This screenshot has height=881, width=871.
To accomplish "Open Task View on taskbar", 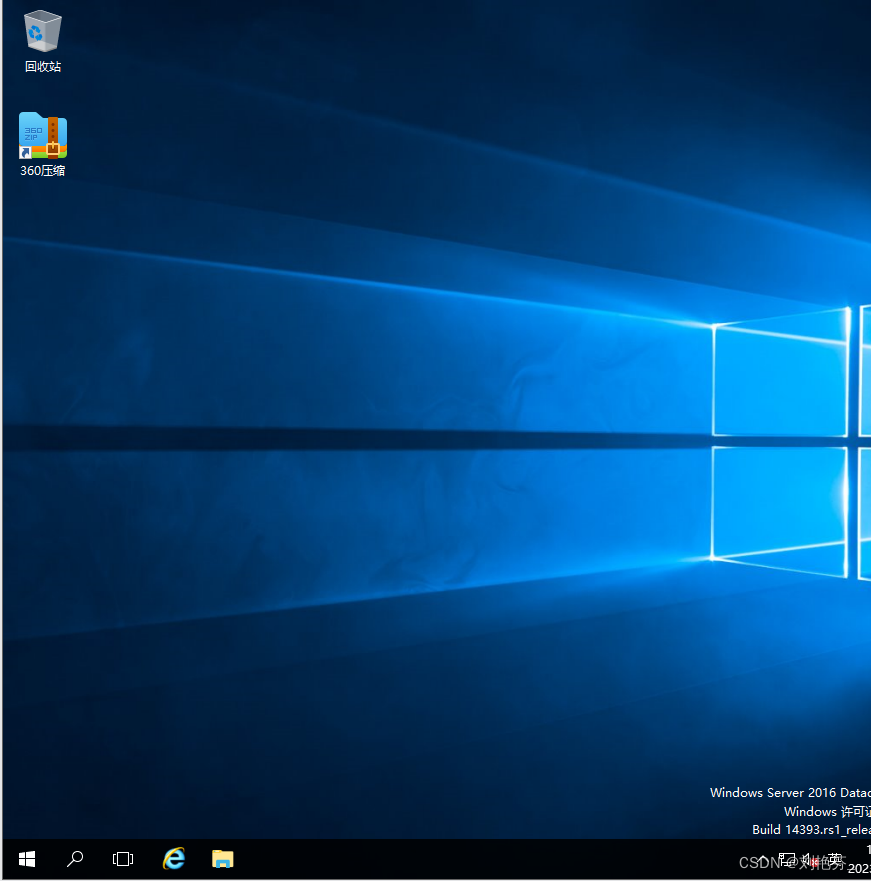I will coord(123,859).
